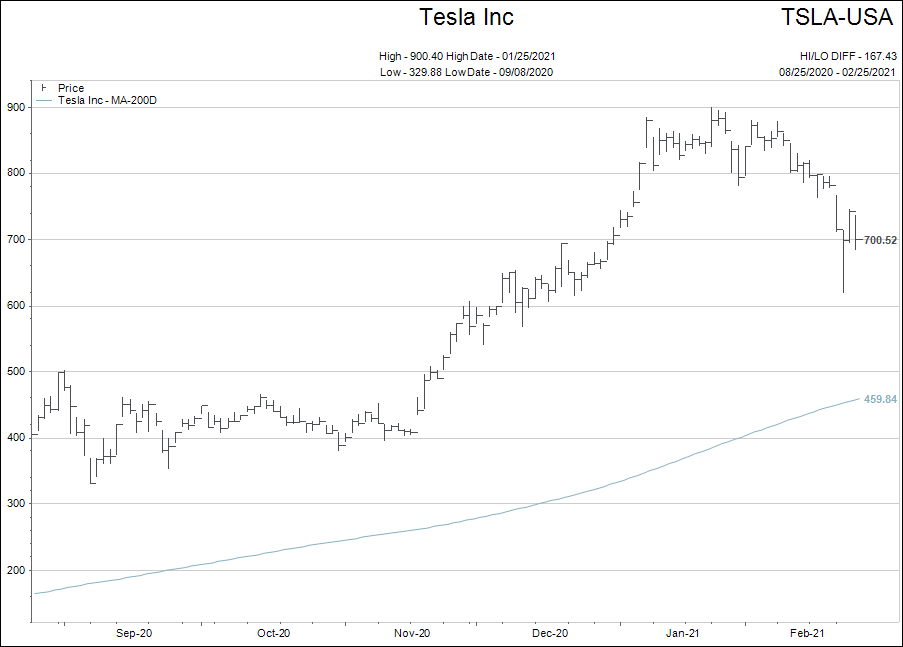Click the Price legend tick marker icon
The width and height of the screenshot is (903, 647).
(x=43, y=89)
